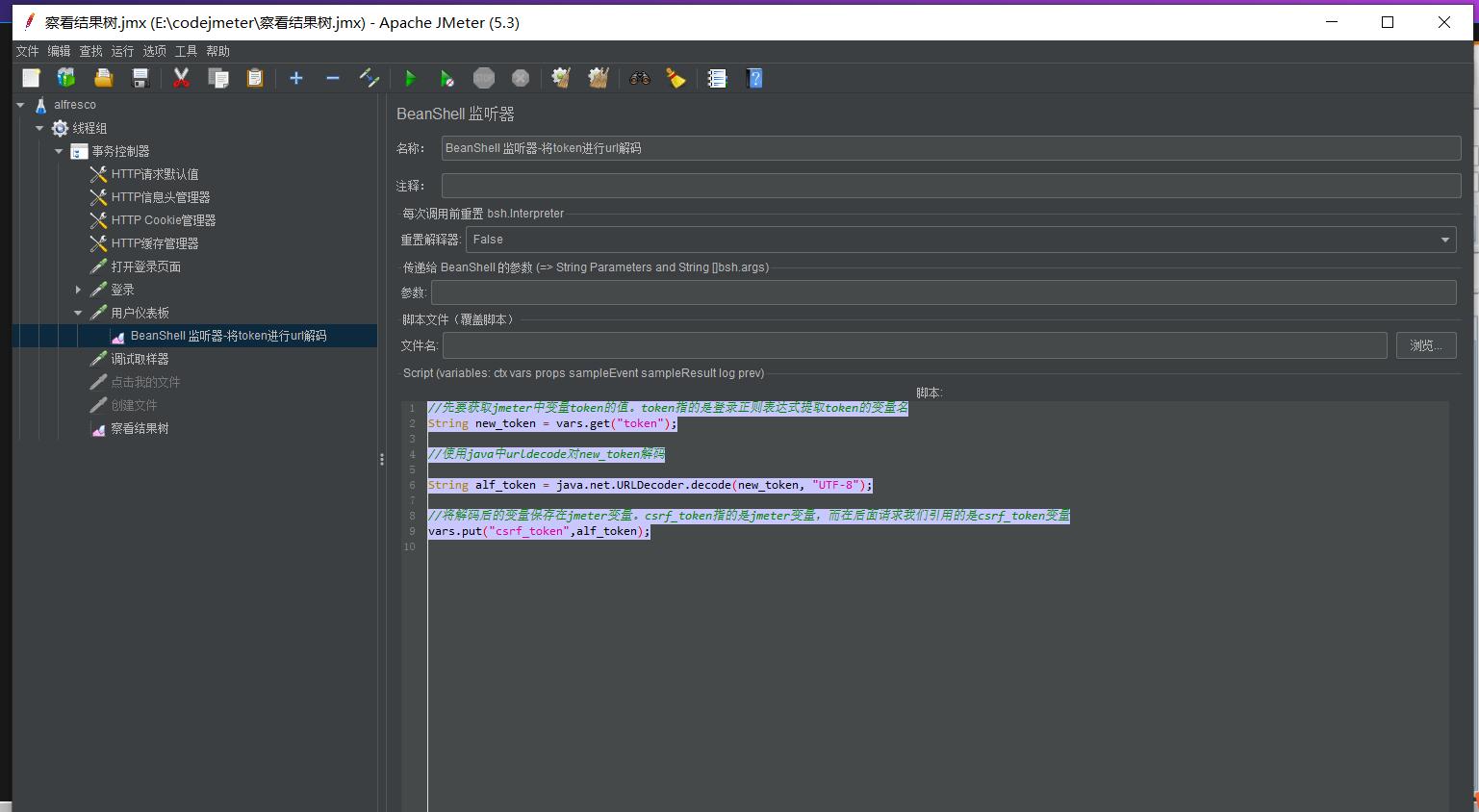Select alfresco test plan in tree
This screenshot has height=812, width=1479.
click(75, 105)
